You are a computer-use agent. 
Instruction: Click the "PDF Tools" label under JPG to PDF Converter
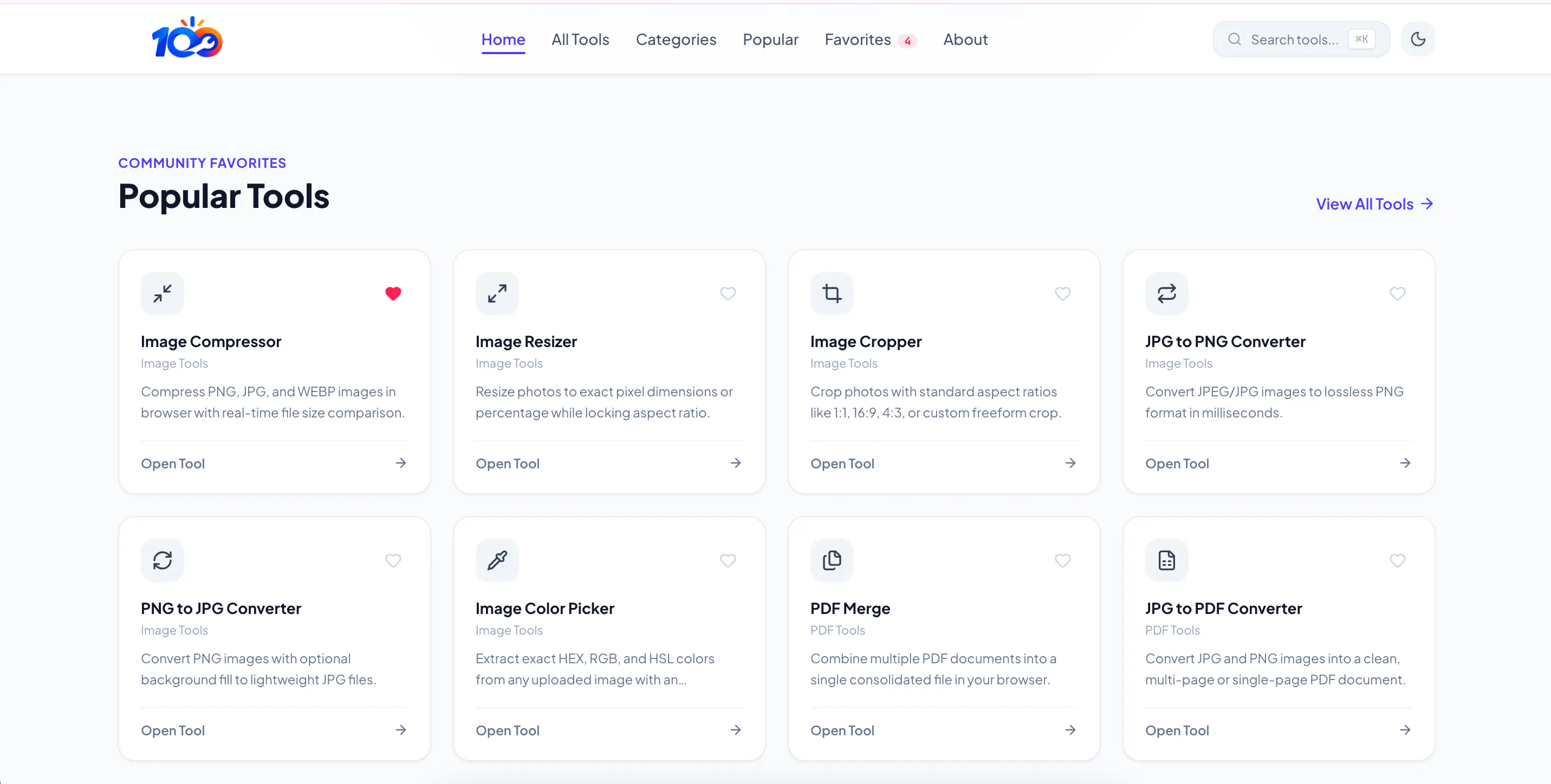[1172, 630]
